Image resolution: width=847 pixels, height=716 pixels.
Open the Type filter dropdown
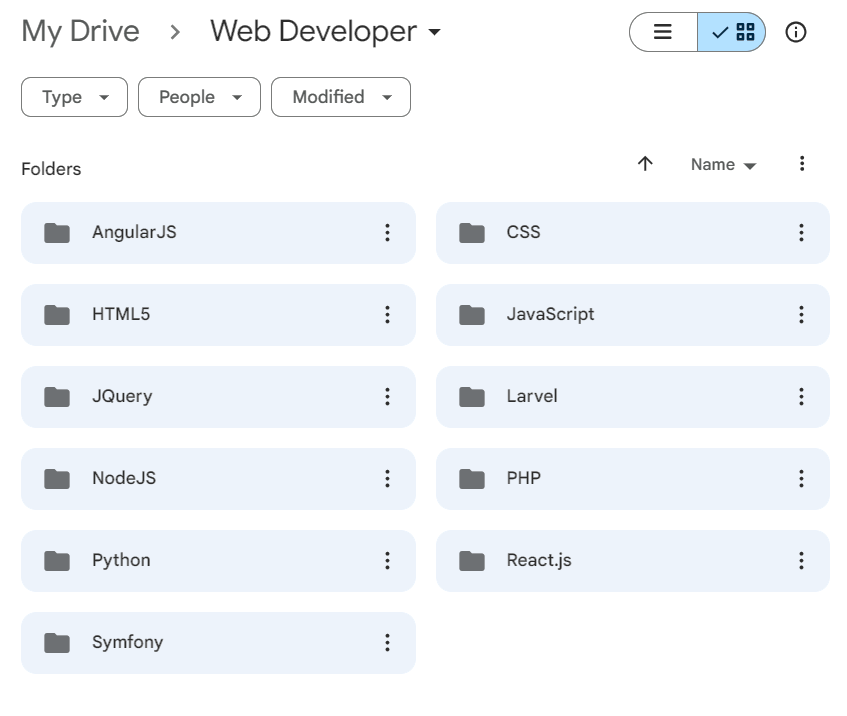(x=75, y=97)
